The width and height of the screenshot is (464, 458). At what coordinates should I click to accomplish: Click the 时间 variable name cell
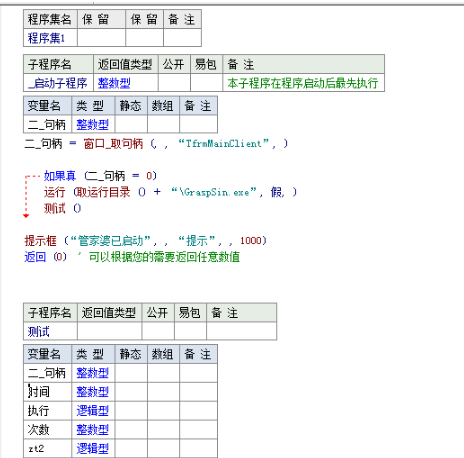click(x=48, y=391)
